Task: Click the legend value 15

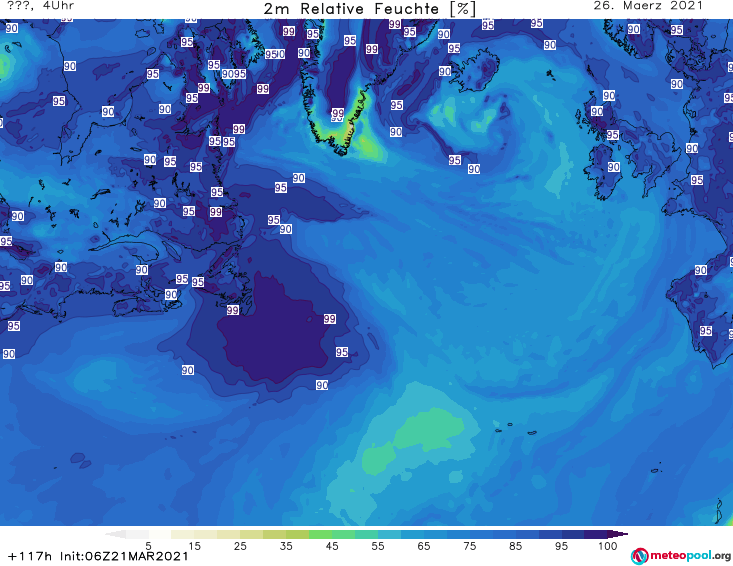Action: tap(194, 546)
